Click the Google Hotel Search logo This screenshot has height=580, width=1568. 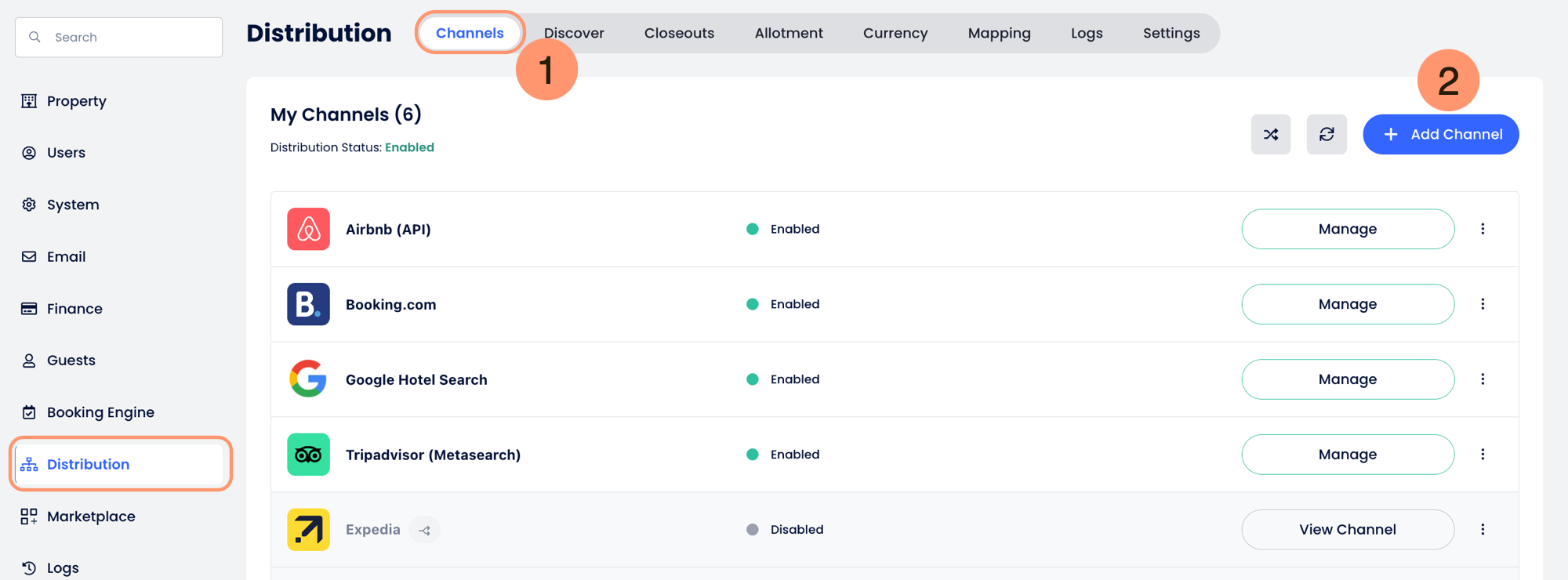[308, 379]
